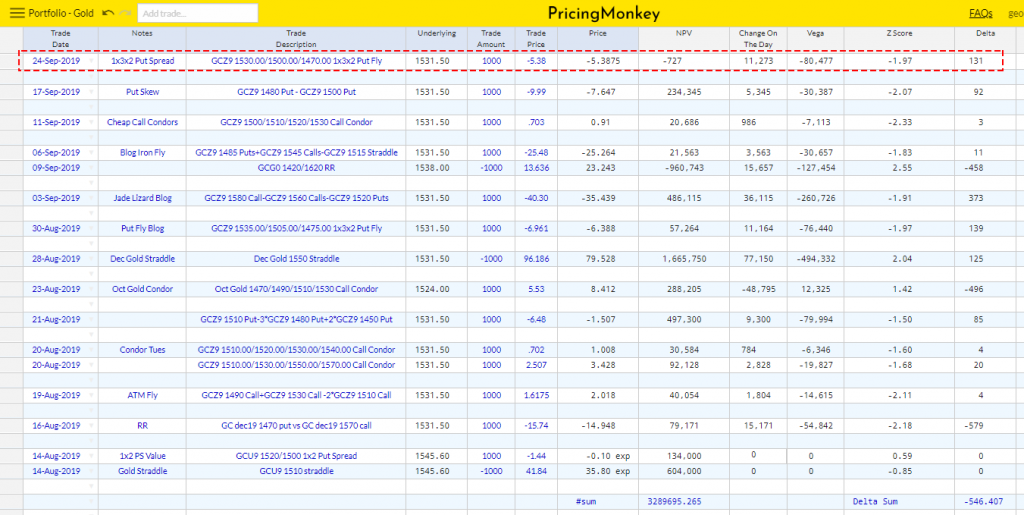Click the Put Skew note cell
This screenshot has width=1024, height=515.
point(142,92)
